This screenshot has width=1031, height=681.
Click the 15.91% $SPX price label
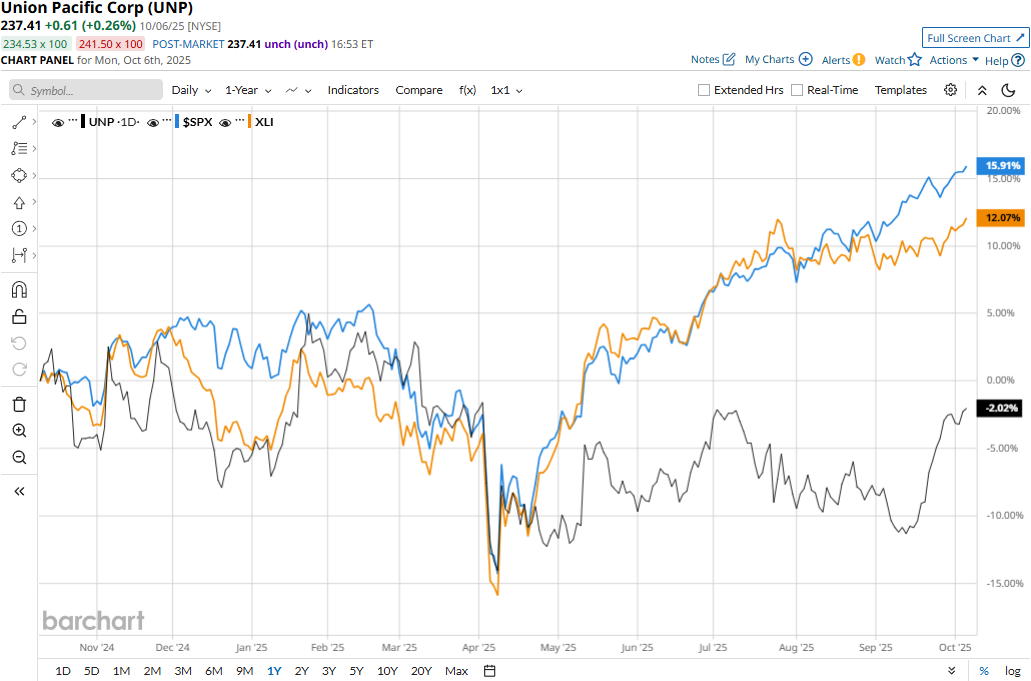[x=1001, y=165]
